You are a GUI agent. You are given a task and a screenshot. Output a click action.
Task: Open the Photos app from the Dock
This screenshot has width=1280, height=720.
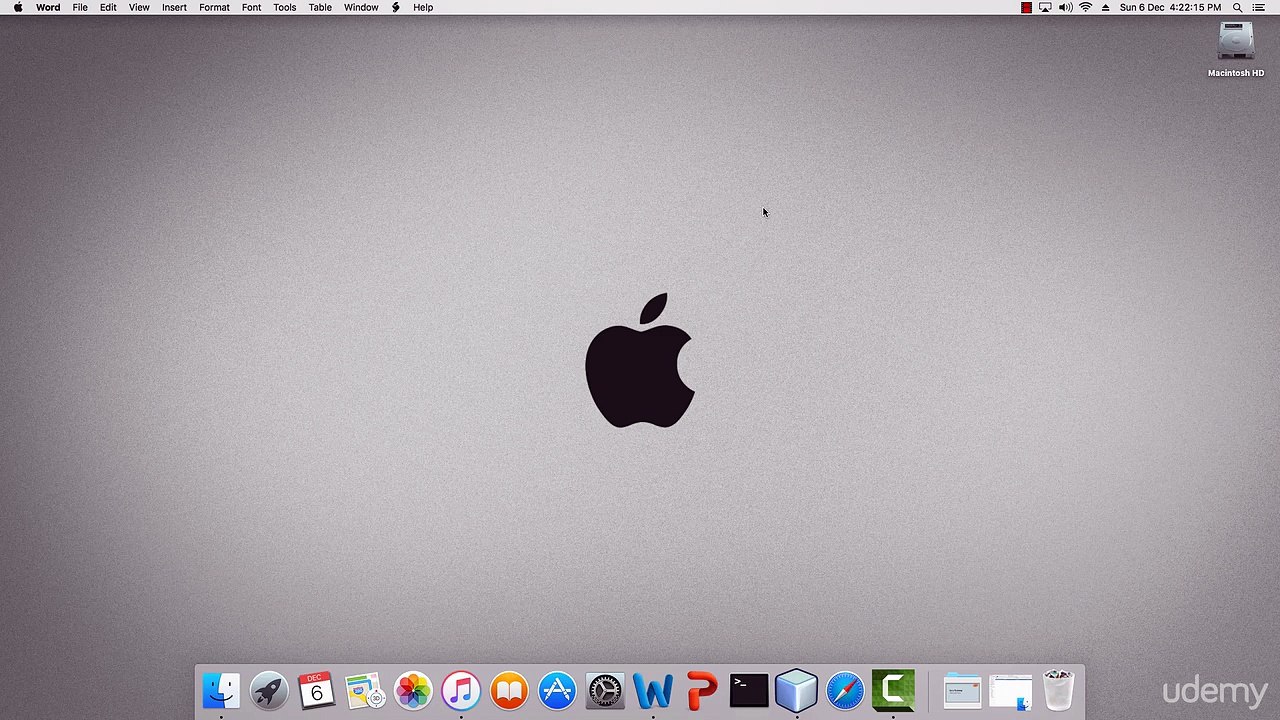coord(413,691)
